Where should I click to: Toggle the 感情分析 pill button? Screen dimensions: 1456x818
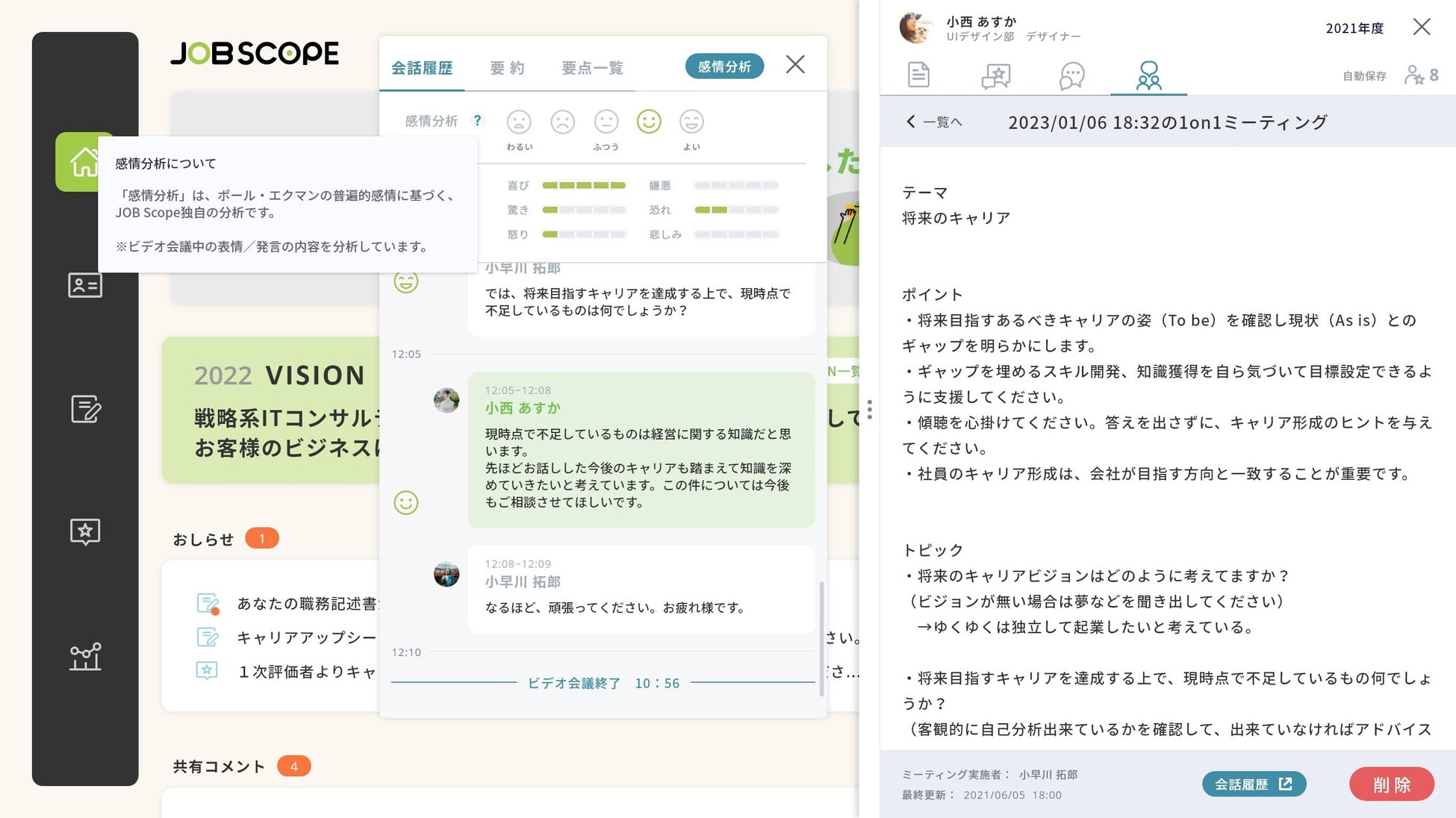click(724, 66)
